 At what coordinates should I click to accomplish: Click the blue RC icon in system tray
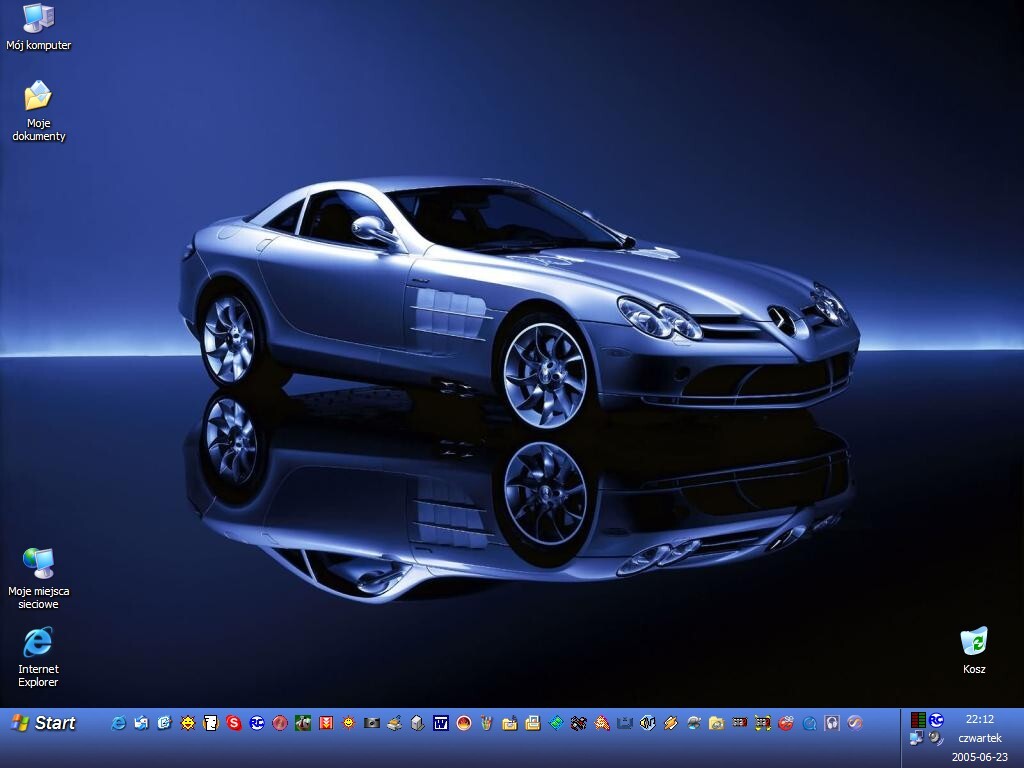coord(936,720)
